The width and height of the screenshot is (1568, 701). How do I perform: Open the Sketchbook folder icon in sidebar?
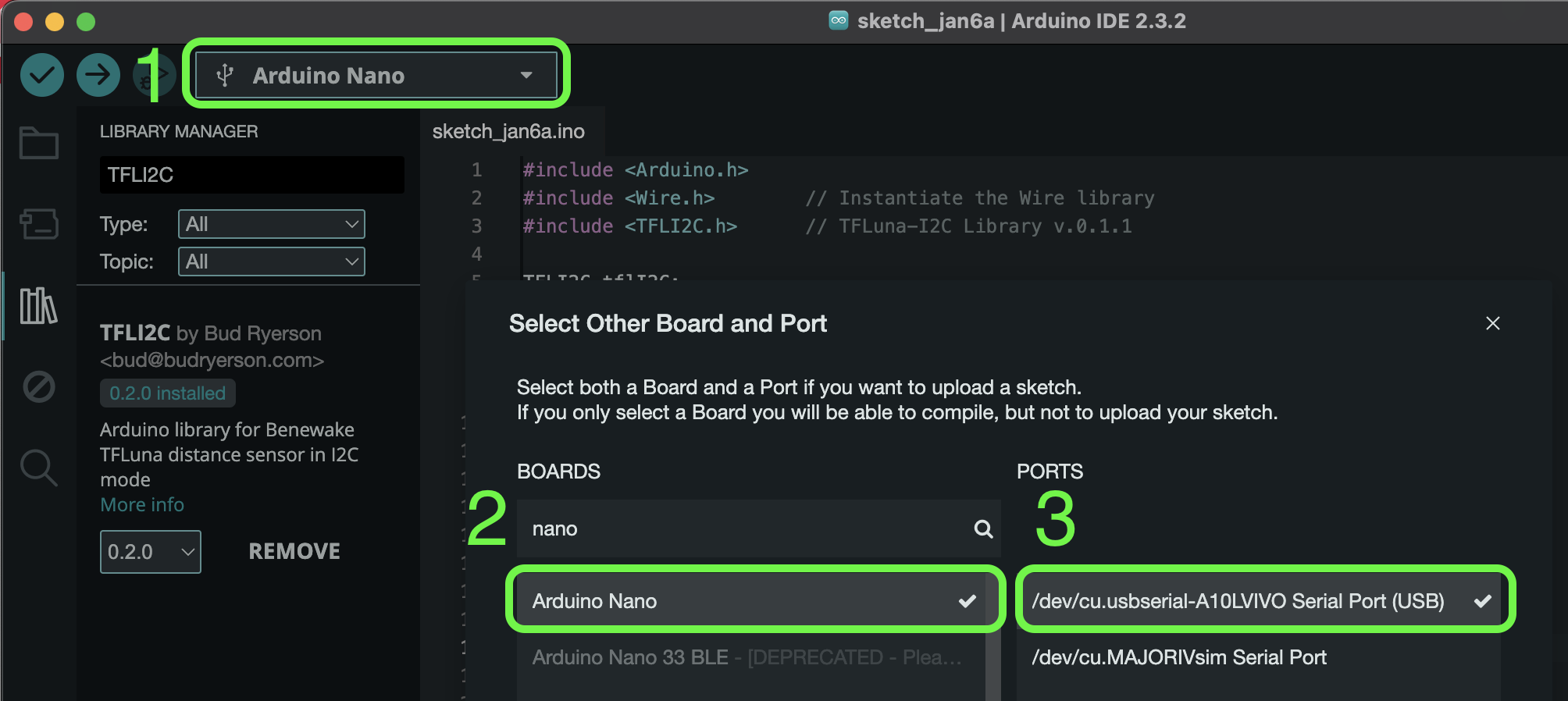39,143
